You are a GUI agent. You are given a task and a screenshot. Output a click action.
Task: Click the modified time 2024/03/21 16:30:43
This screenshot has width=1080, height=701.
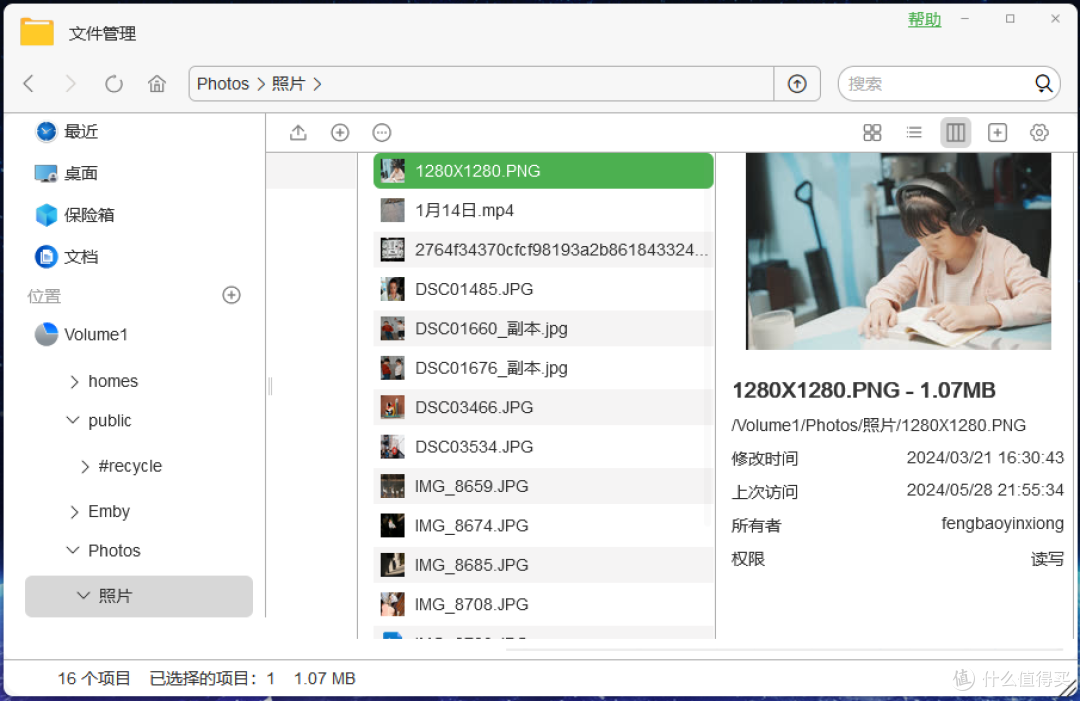tap(985, 458)
